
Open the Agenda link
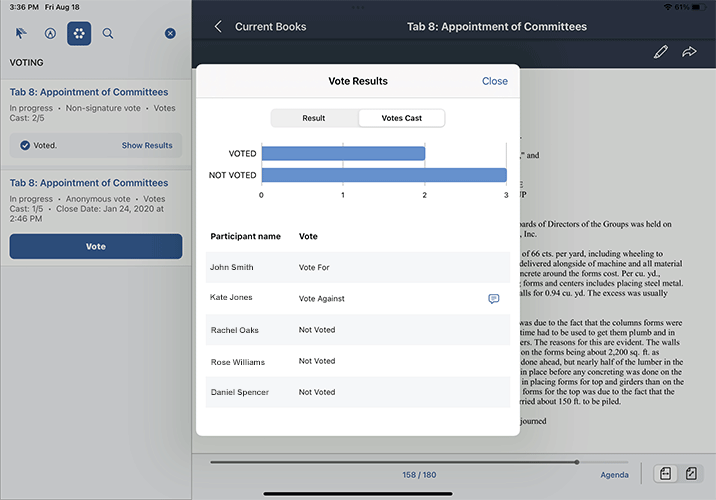(x=614, y=475)
